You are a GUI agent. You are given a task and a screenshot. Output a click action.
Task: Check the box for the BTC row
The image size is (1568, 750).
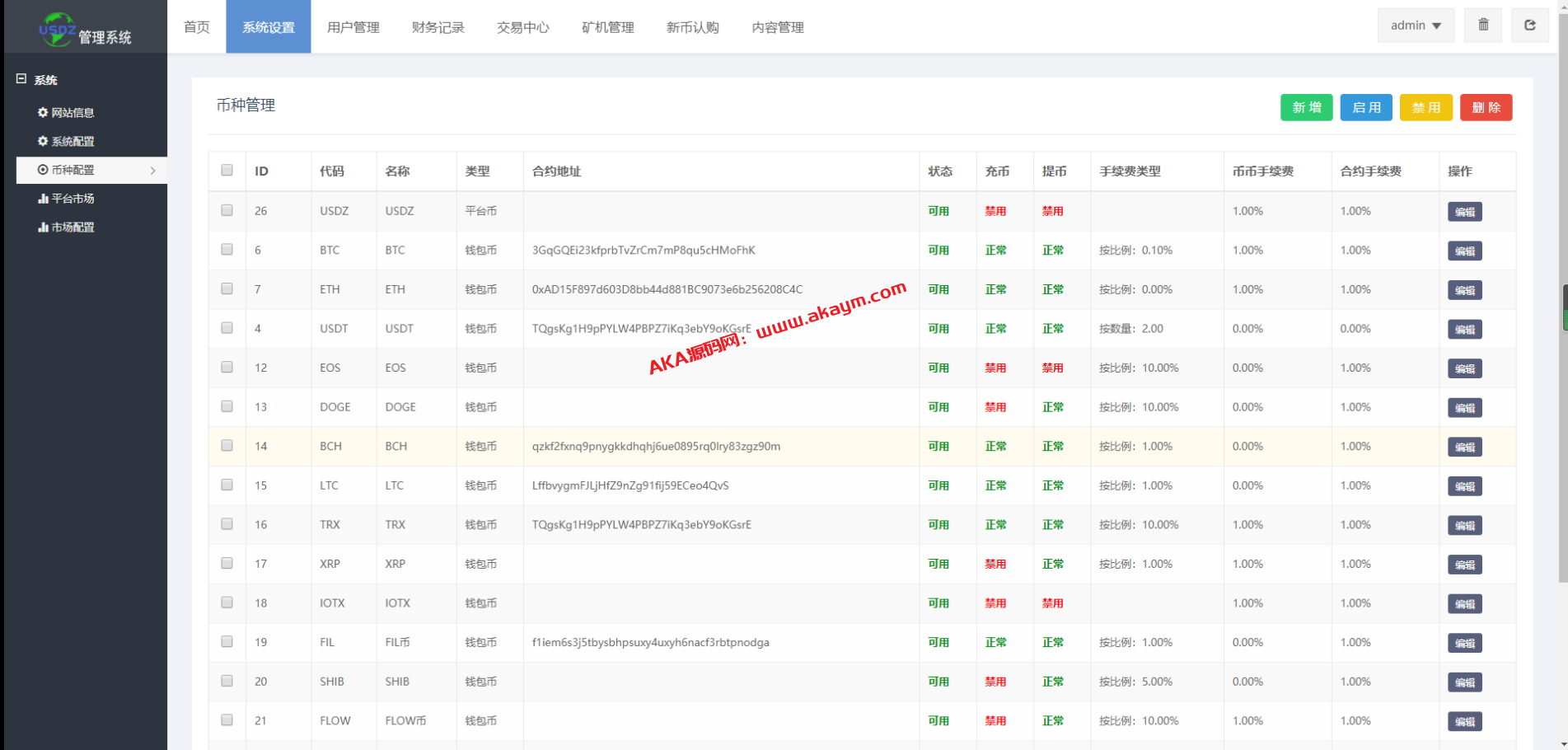click(227, 250)
